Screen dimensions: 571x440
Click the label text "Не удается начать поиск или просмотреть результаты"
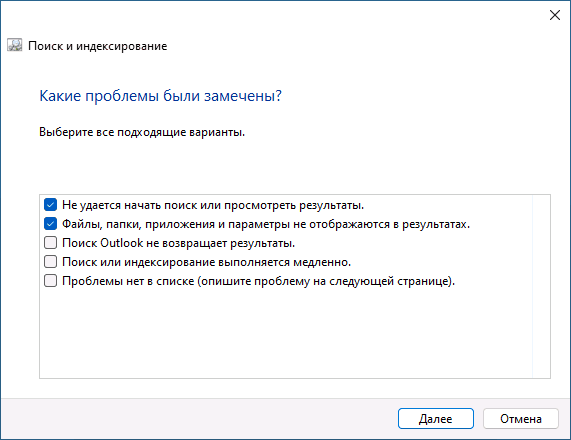point(213,205)
